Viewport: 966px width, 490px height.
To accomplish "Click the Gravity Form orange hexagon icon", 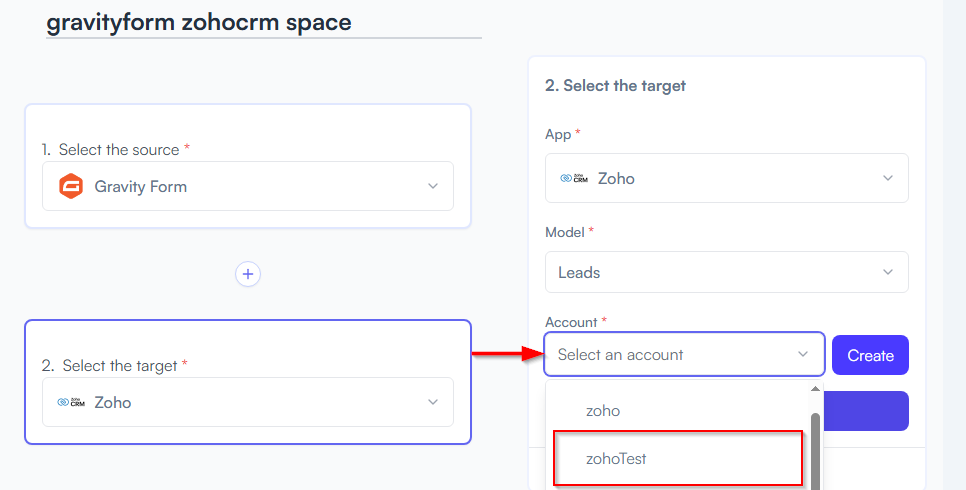I will [71, 186].
